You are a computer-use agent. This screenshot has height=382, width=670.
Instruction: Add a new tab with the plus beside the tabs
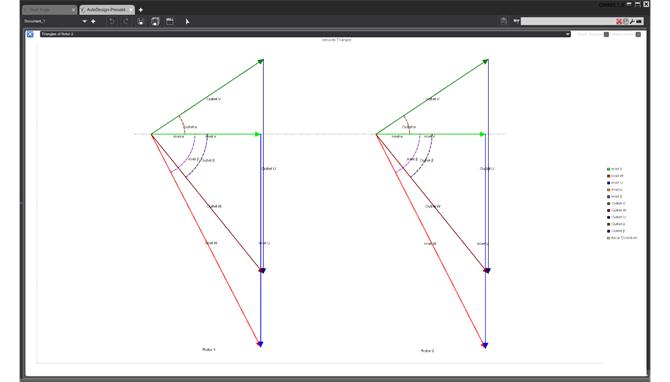[x=141, y=9]
